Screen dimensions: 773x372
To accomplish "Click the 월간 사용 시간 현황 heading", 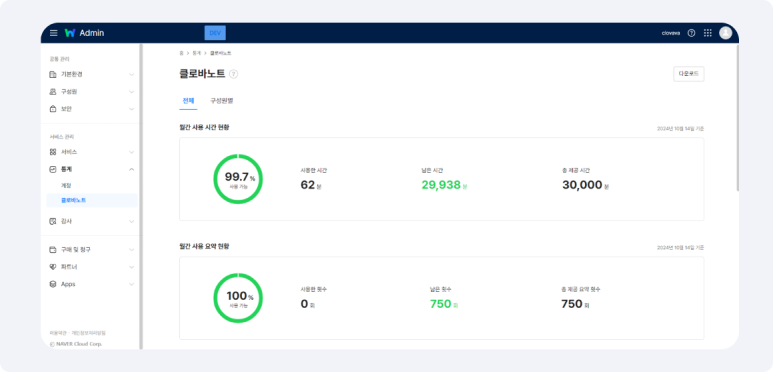I will point(204,127).
